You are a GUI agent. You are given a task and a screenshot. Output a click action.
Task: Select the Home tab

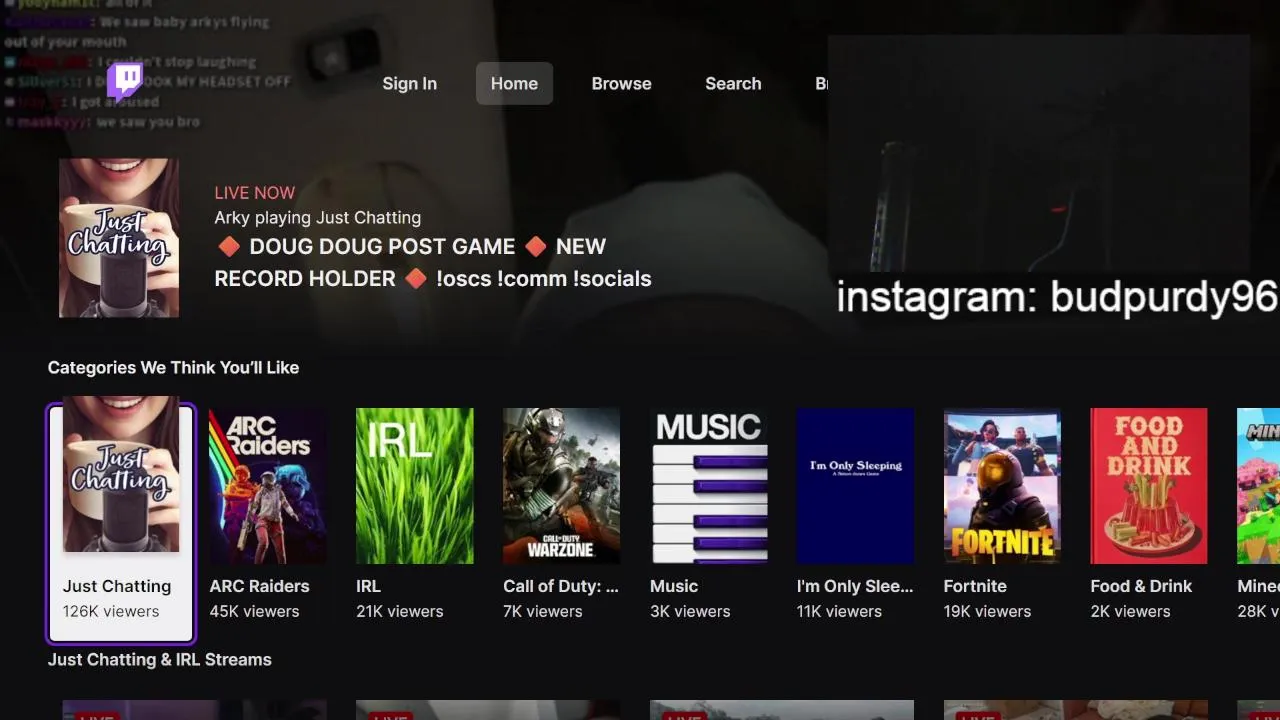click(514, 84)
